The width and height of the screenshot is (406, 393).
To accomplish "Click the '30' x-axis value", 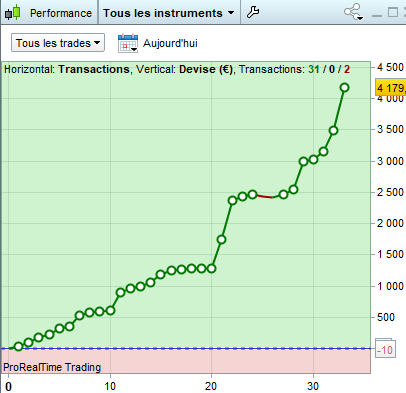I will (313, 386).
